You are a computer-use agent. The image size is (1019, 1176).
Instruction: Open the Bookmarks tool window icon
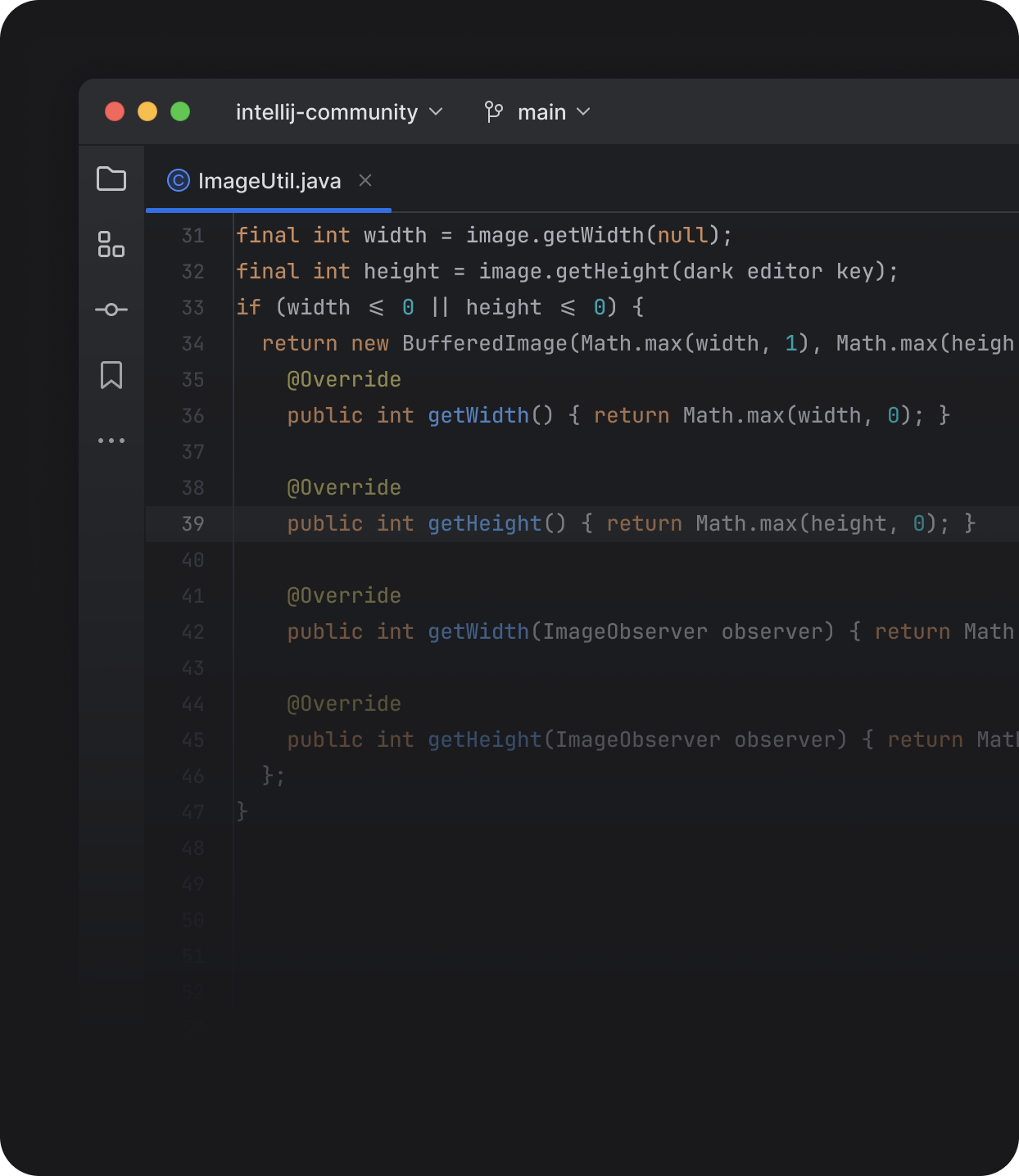111,375
